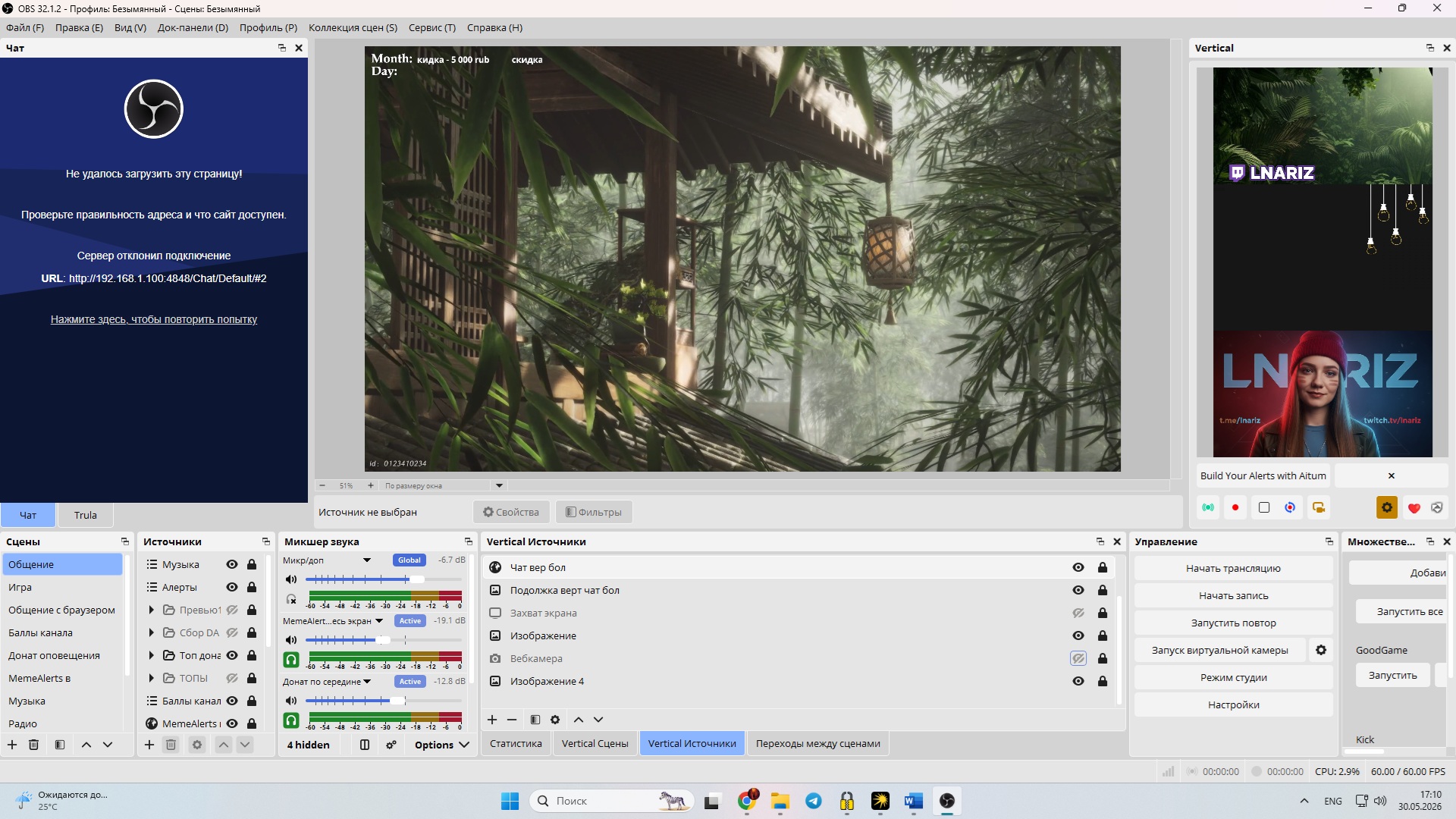The image size is (1456, 819).
Task: Switch to the Vertical Сцены tab
Action: point(595,743)
